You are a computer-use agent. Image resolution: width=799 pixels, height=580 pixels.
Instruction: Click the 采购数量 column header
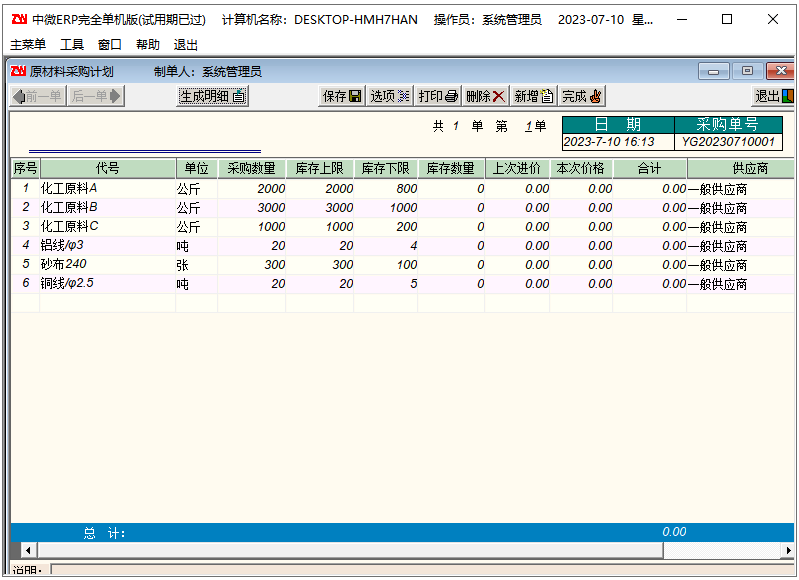point(252,168)
